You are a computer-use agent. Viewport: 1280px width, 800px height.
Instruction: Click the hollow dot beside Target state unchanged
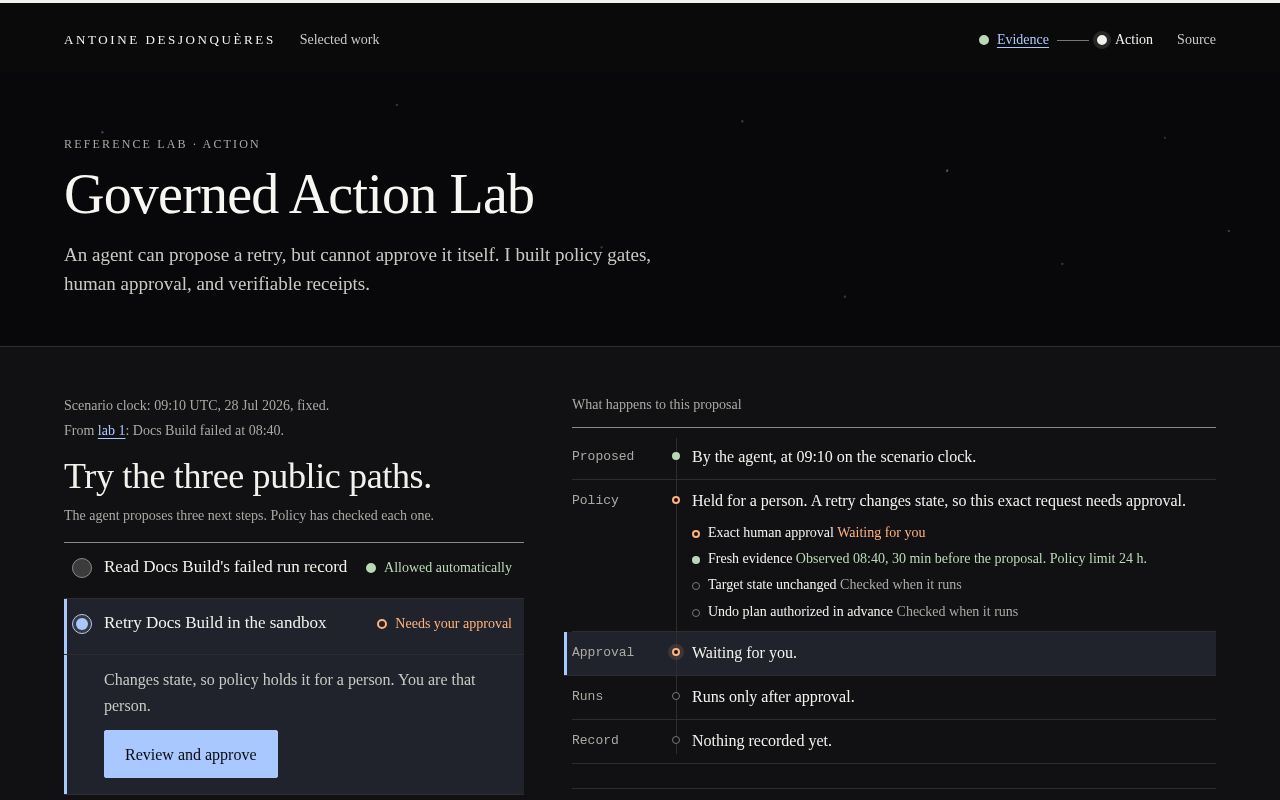pos(696,585)
